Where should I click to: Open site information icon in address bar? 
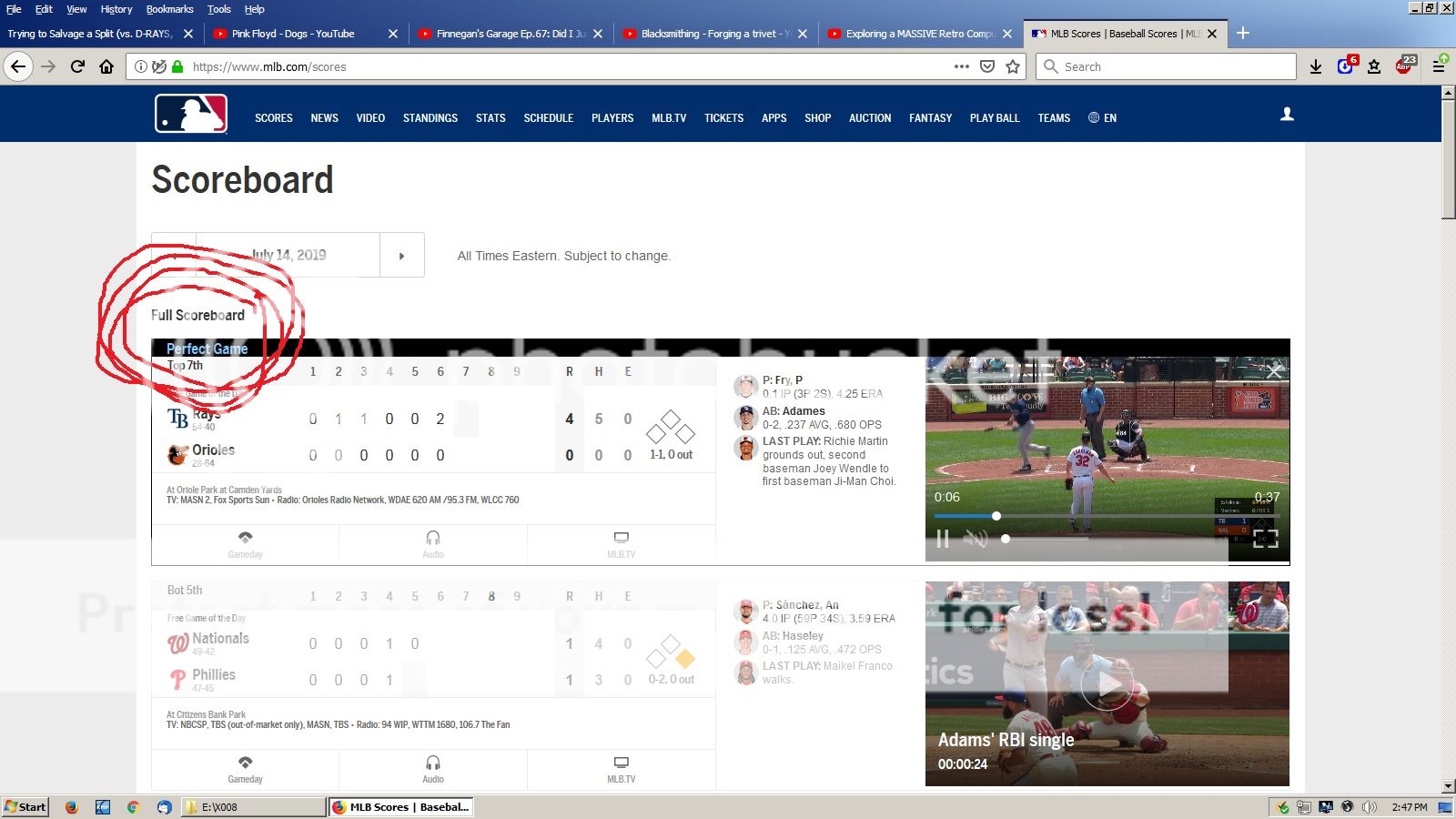coord(141,66)
